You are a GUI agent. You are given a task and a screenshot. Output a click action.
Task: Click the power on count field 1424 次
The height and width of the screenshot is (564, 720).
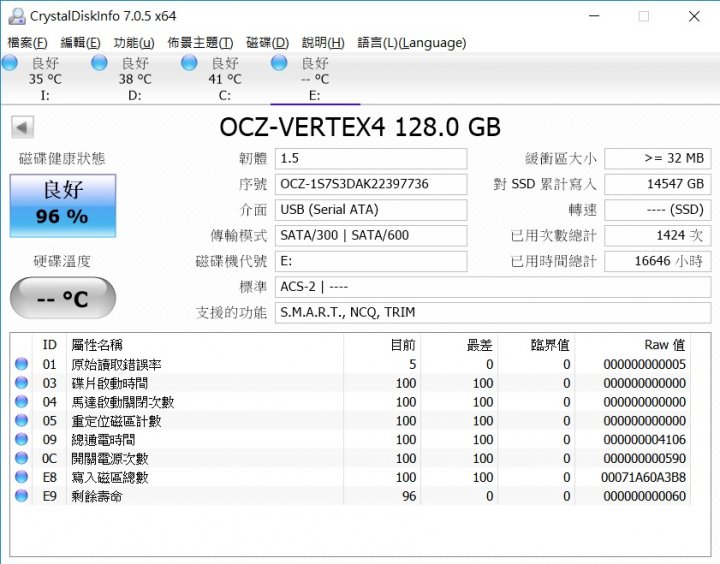[x=658, y=236]
